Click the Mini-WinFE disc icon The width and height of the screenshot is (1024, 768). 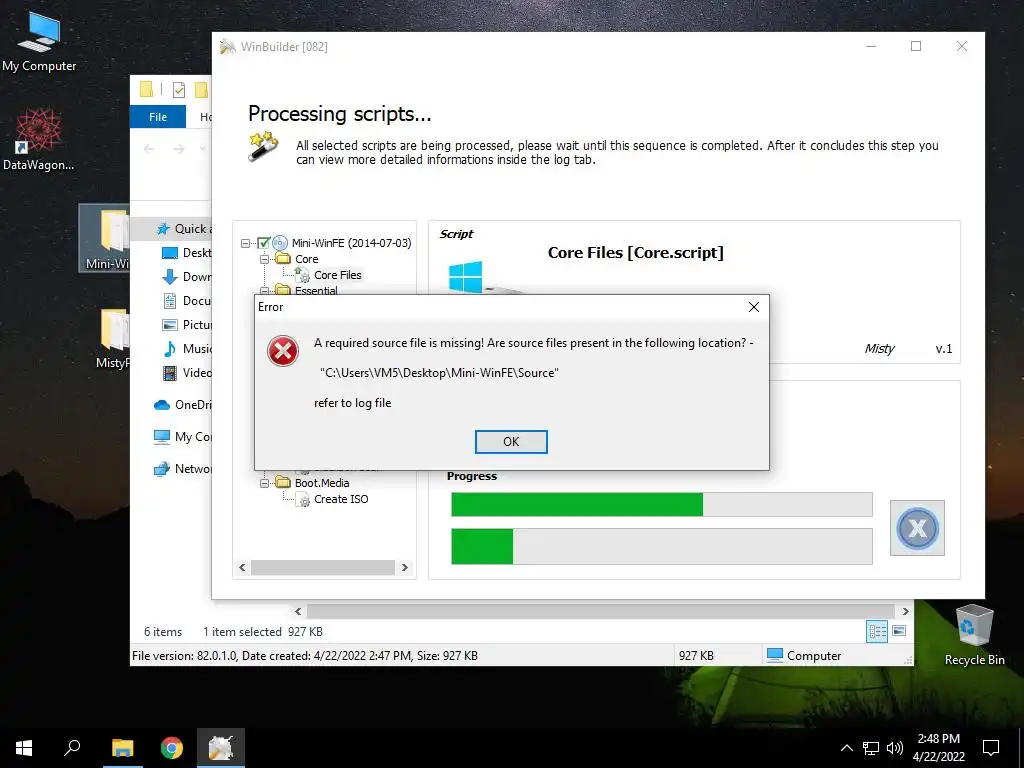280,243
